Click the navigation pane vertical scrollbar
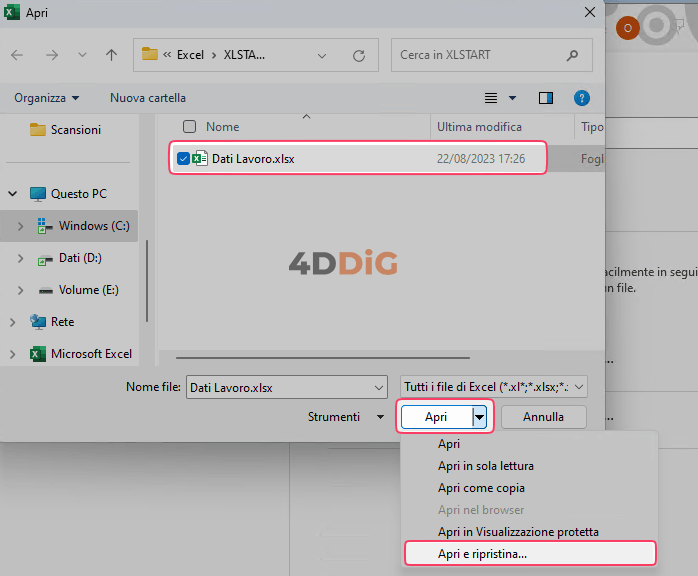Image resolution: width=698 pixels, height=576 pixels. pos(146,280)
